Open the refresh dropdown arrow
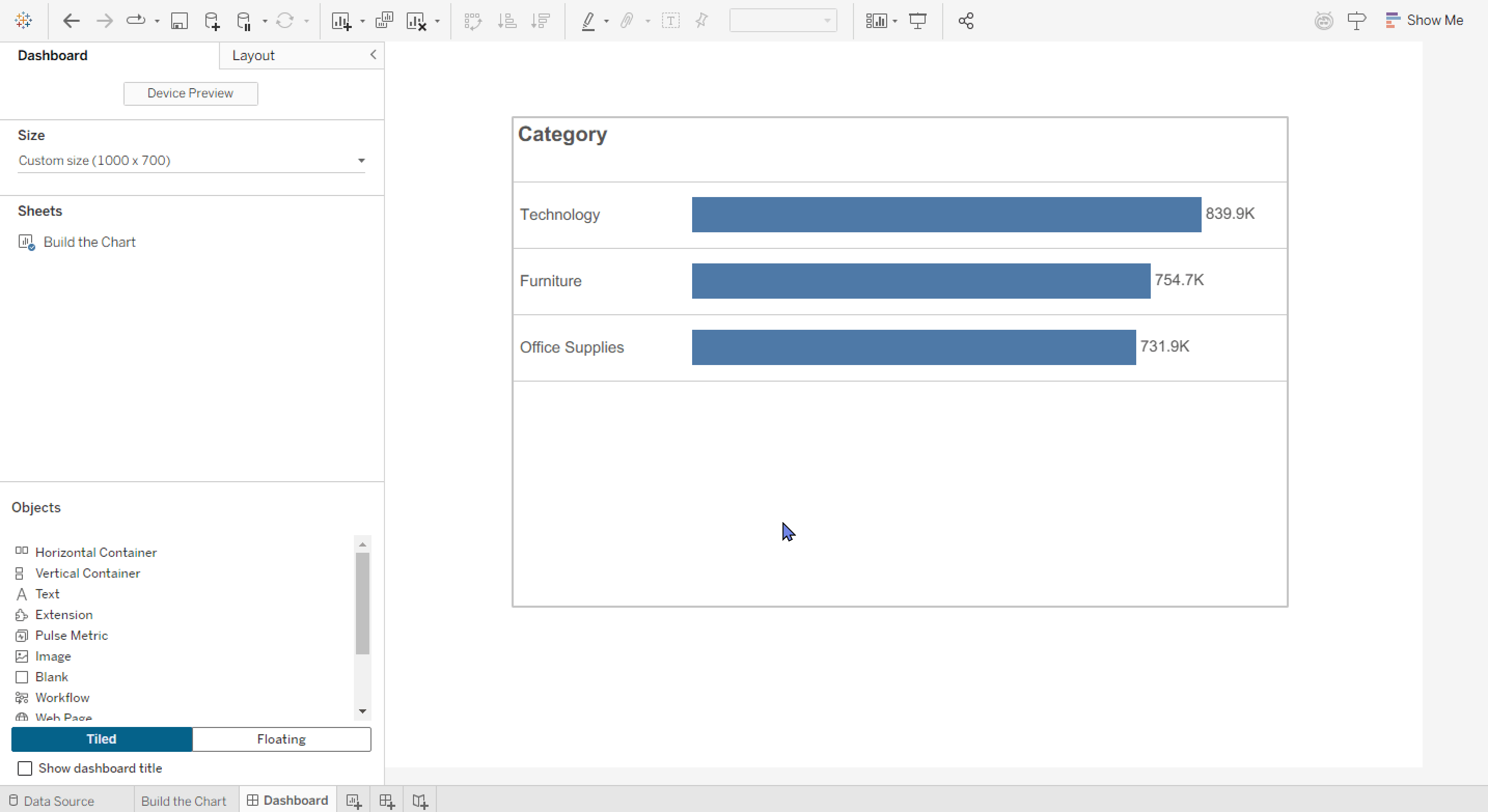1488x812 pixels. tap(306, 21)
